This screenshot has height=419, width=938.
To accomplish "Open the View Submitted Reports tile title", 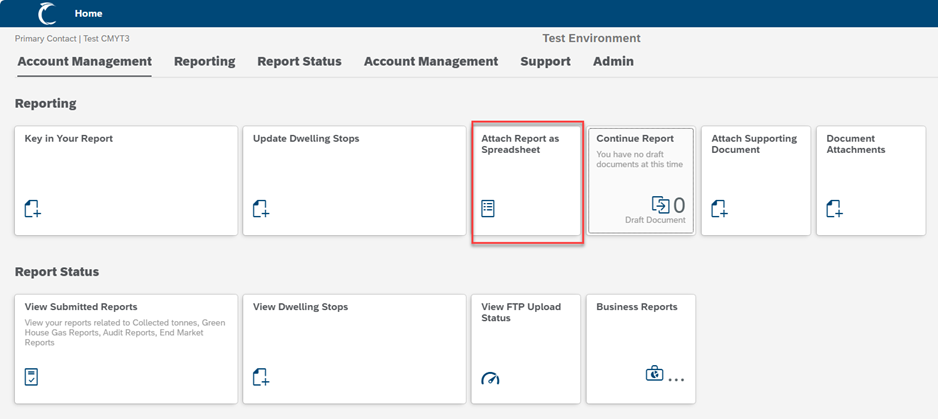I will point(81,307).
